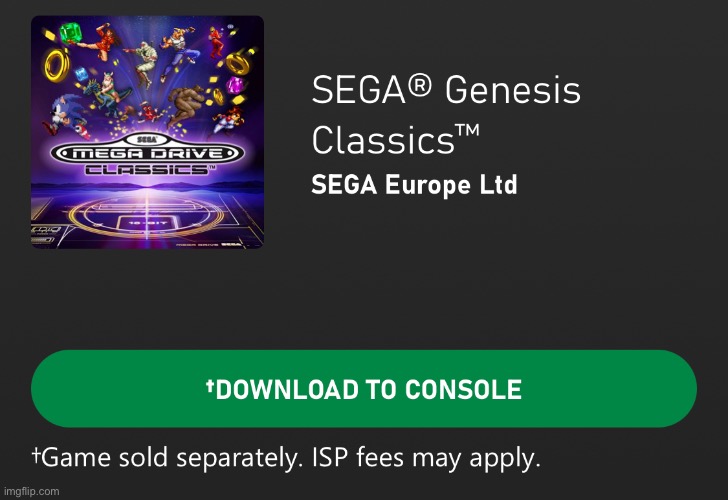
Task: Click the gold ring at cover's left edge
Action: coord(57,65)
